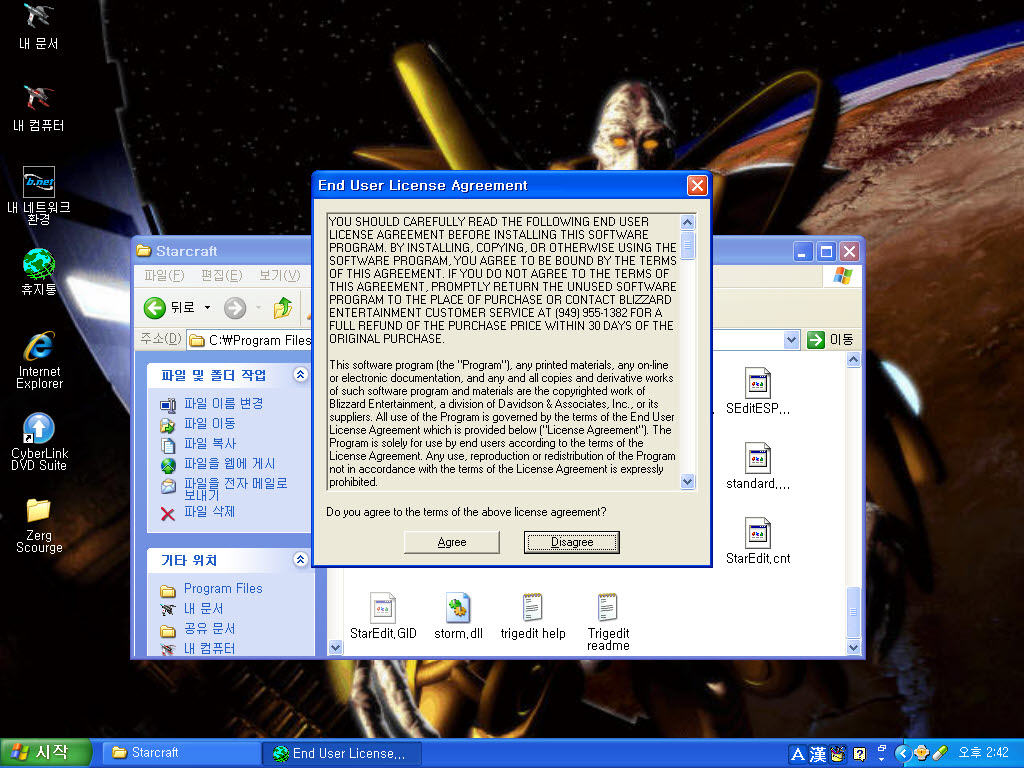Screen dimensions: 1024x768
Task: Click the license text scroll down arrow
Action: 687,482
